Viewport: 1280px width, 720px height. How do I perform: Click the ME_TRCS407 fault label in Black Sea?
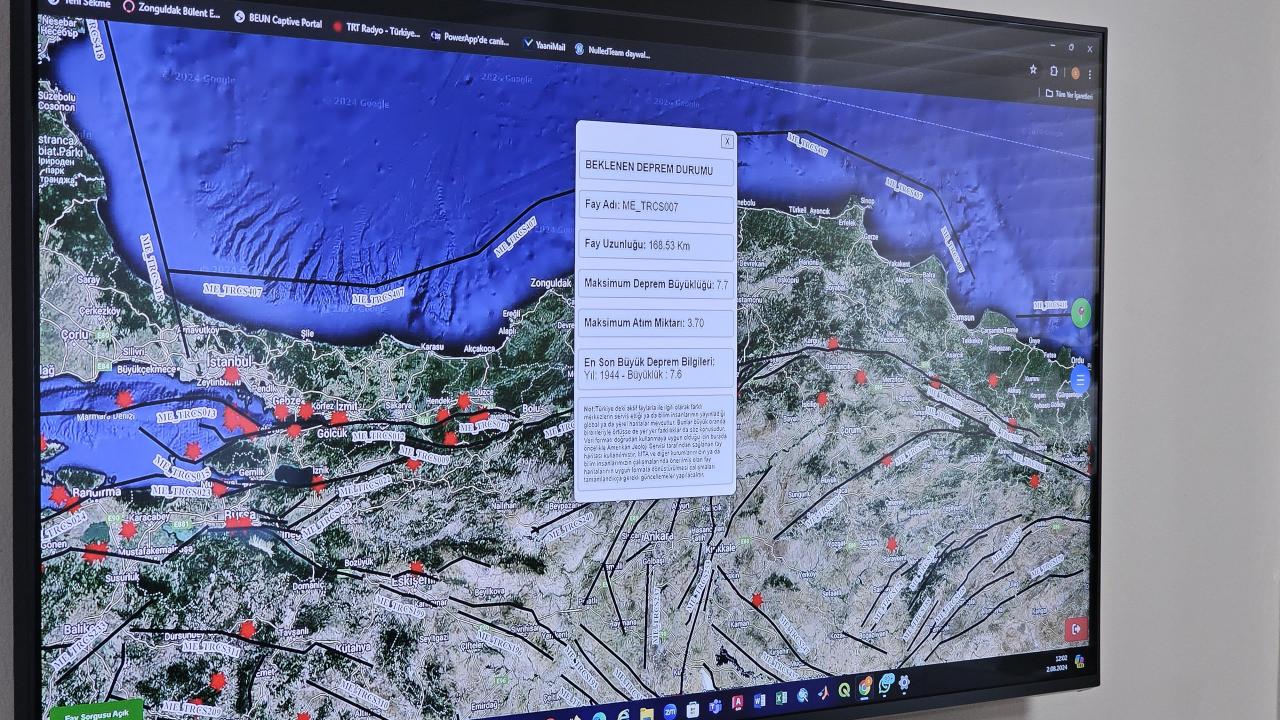point(232,289)
